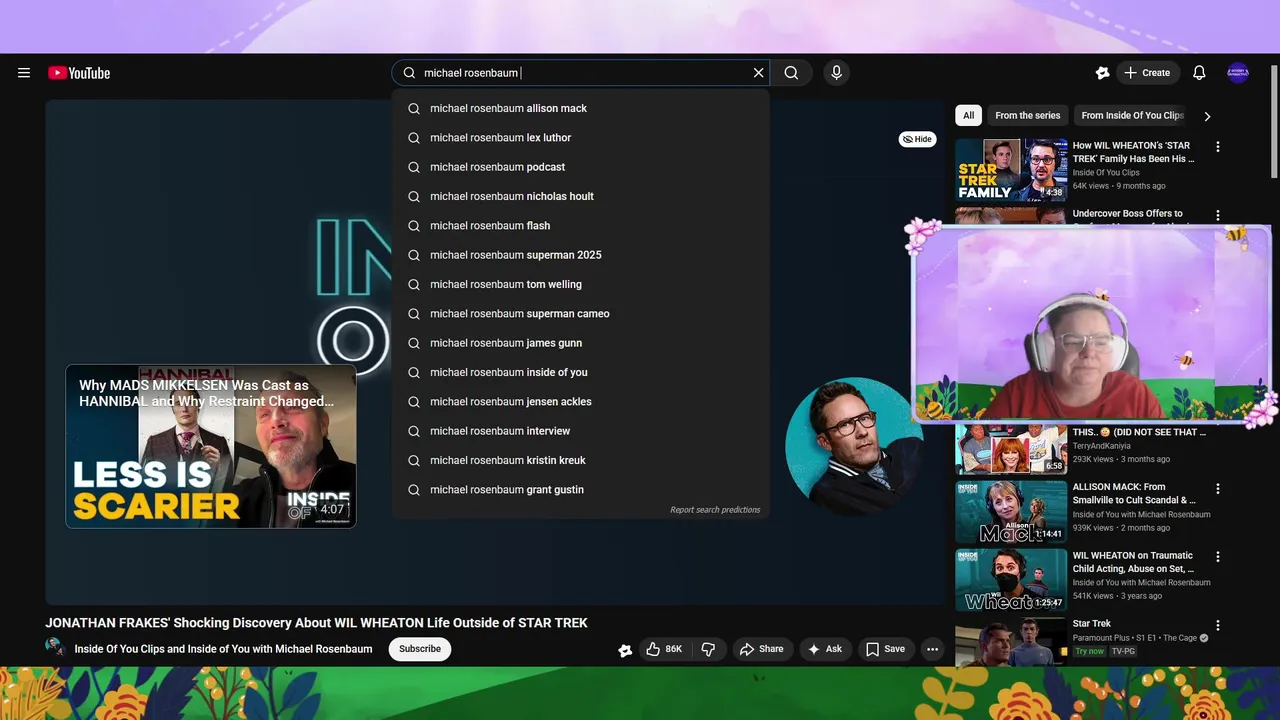This screenshot has width=1280, height=720.
Task: Open the Star Trek Family video thumbnail
Action: (x=1011, y=170)
